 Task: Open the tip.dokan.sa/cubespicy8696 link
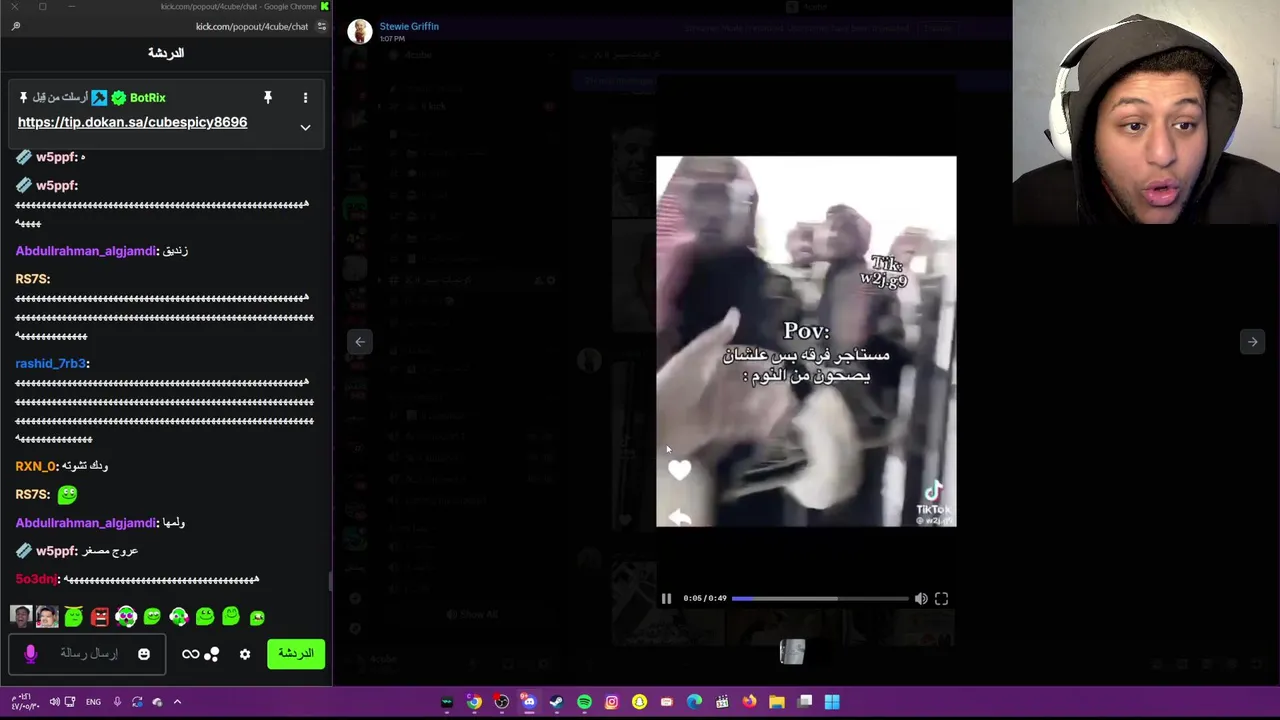(132, 122)
